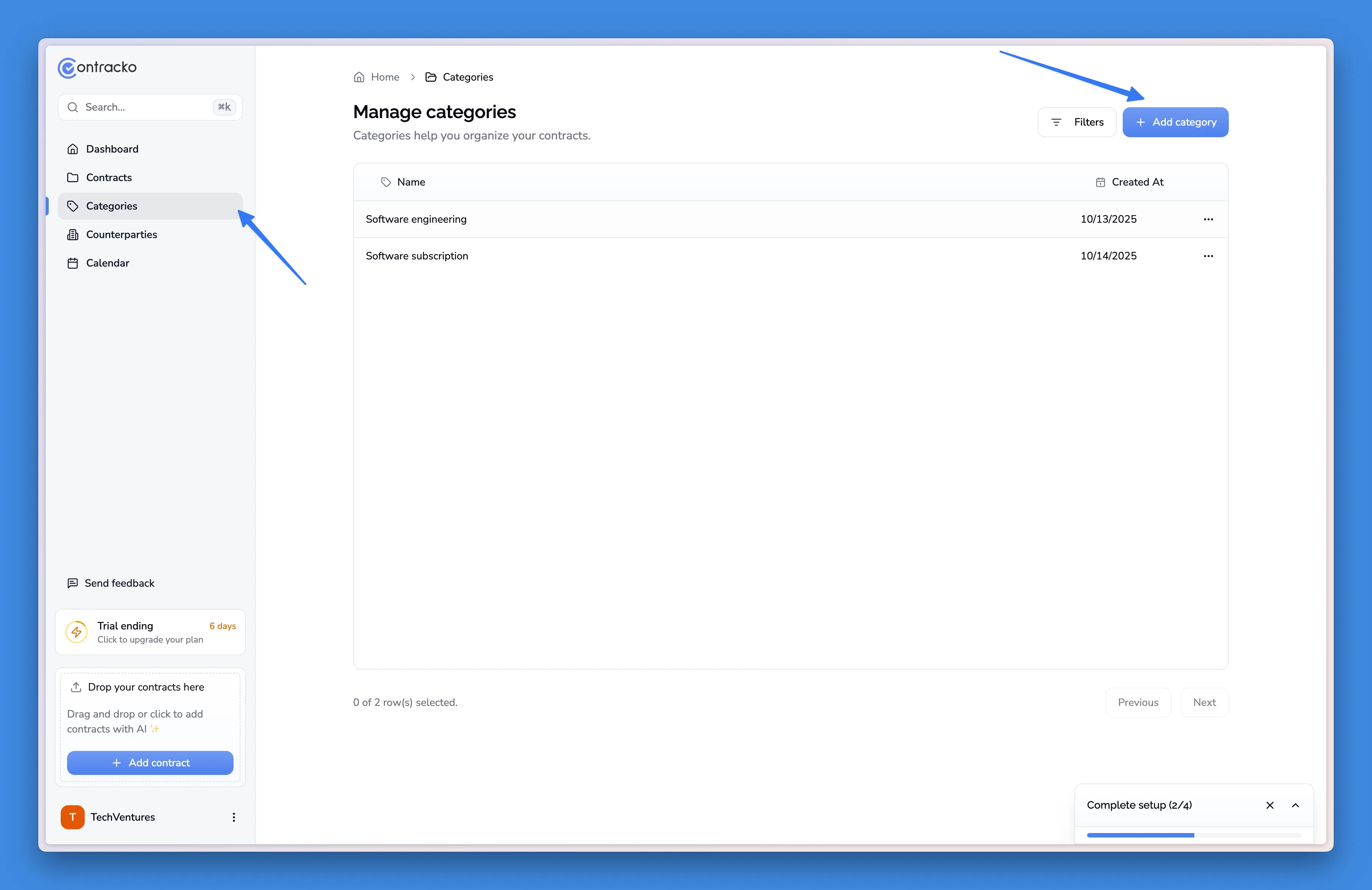Click the Send feedback speech bubble icon
The height and width of the screenshot is (890, 1372).
[x=72, y=583]
